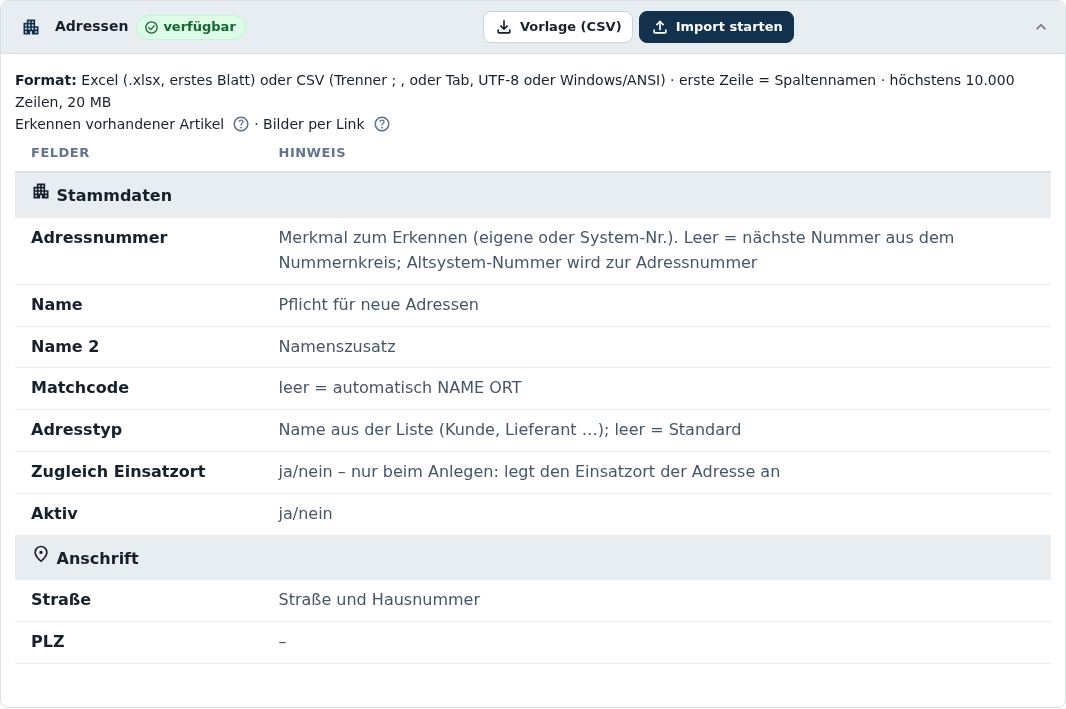1066x709 pixels.
Task: Open help icon next to Erkennen vorhandener Artikel
Action: [241, 124]
